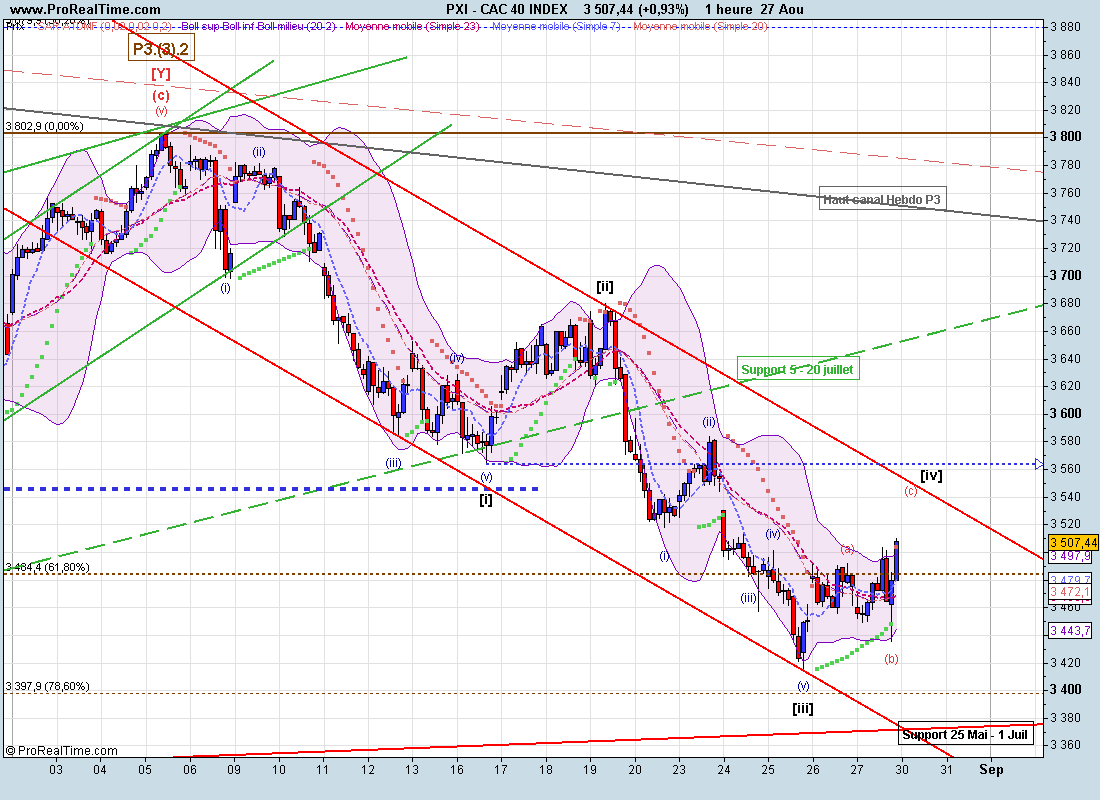Select the P3.(3).2 wave label box
Image resolution: width=1100 pixels, height=800 pixels.
160,48
